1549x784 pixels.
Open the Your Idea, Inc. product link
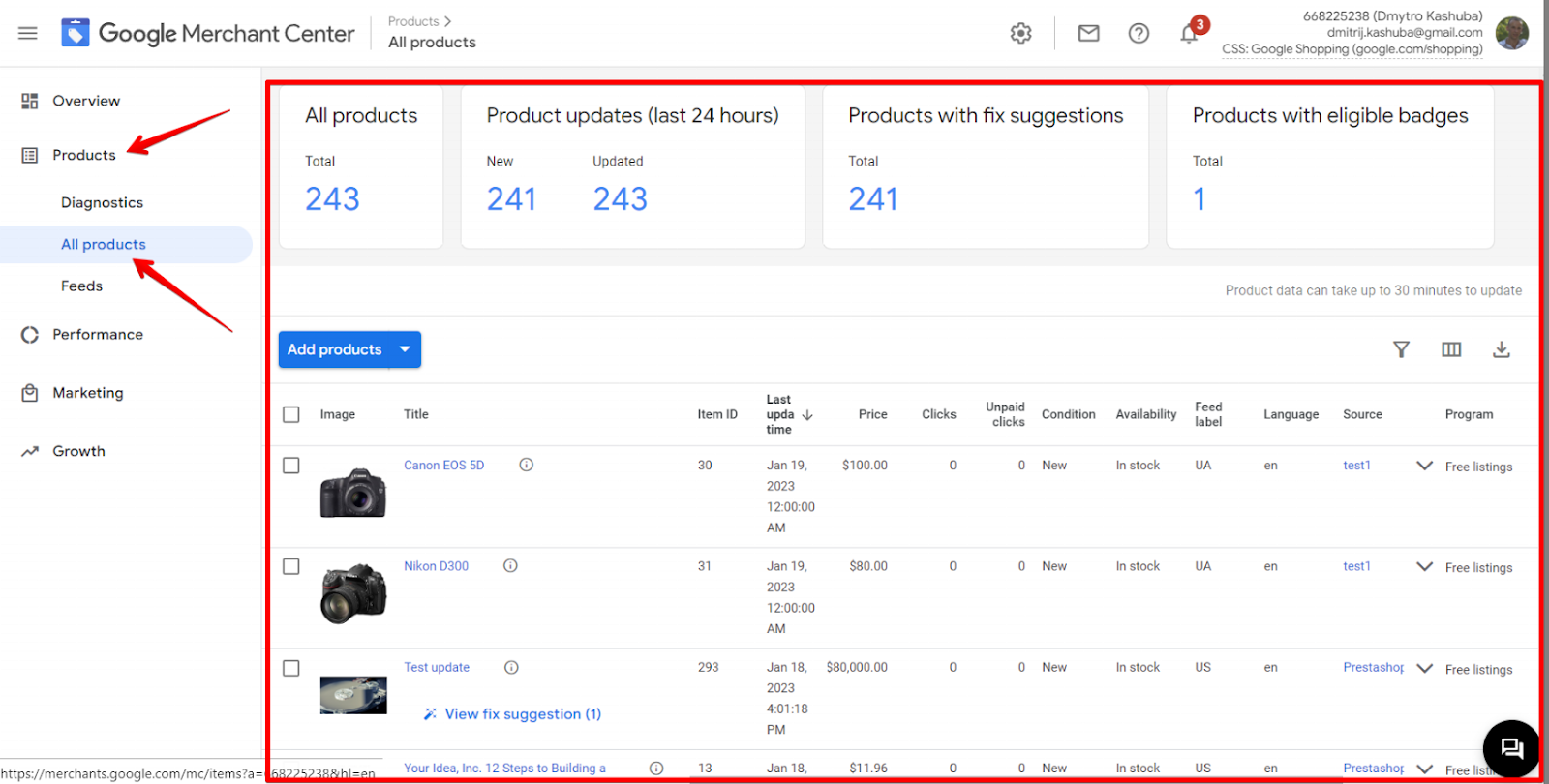[504, 768]
